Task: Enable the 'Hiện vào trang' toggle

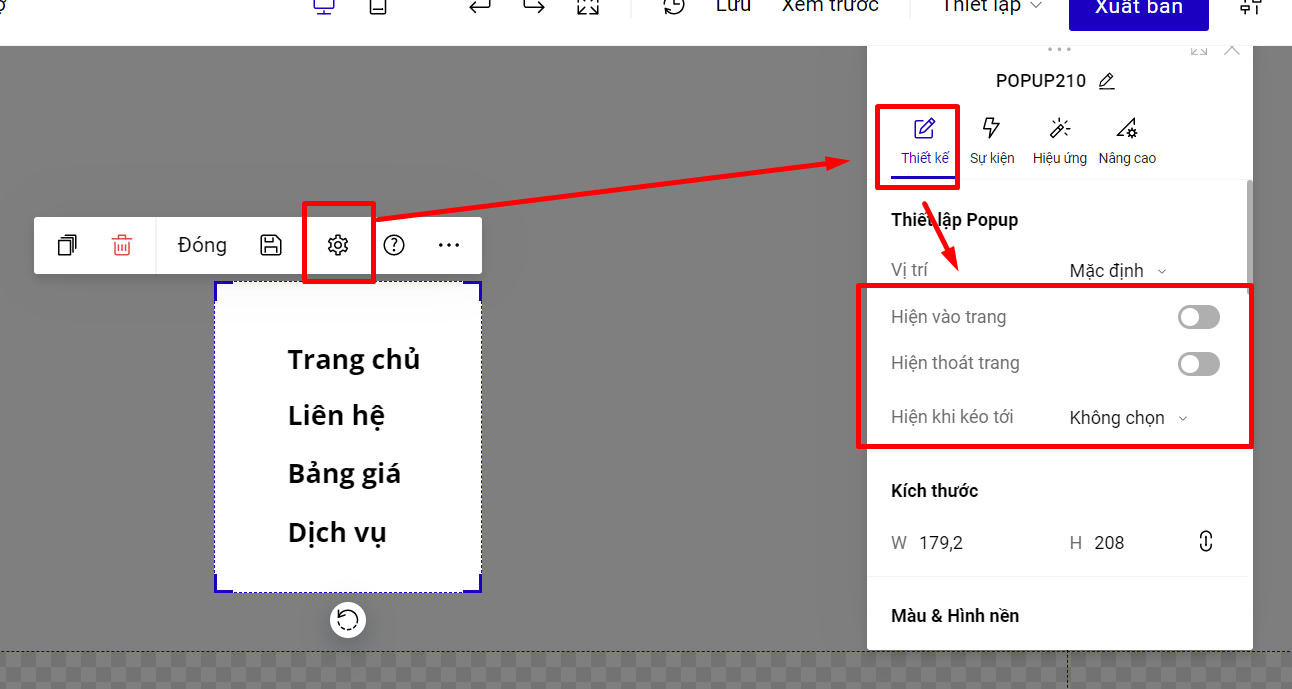Action: (1198, 318)
